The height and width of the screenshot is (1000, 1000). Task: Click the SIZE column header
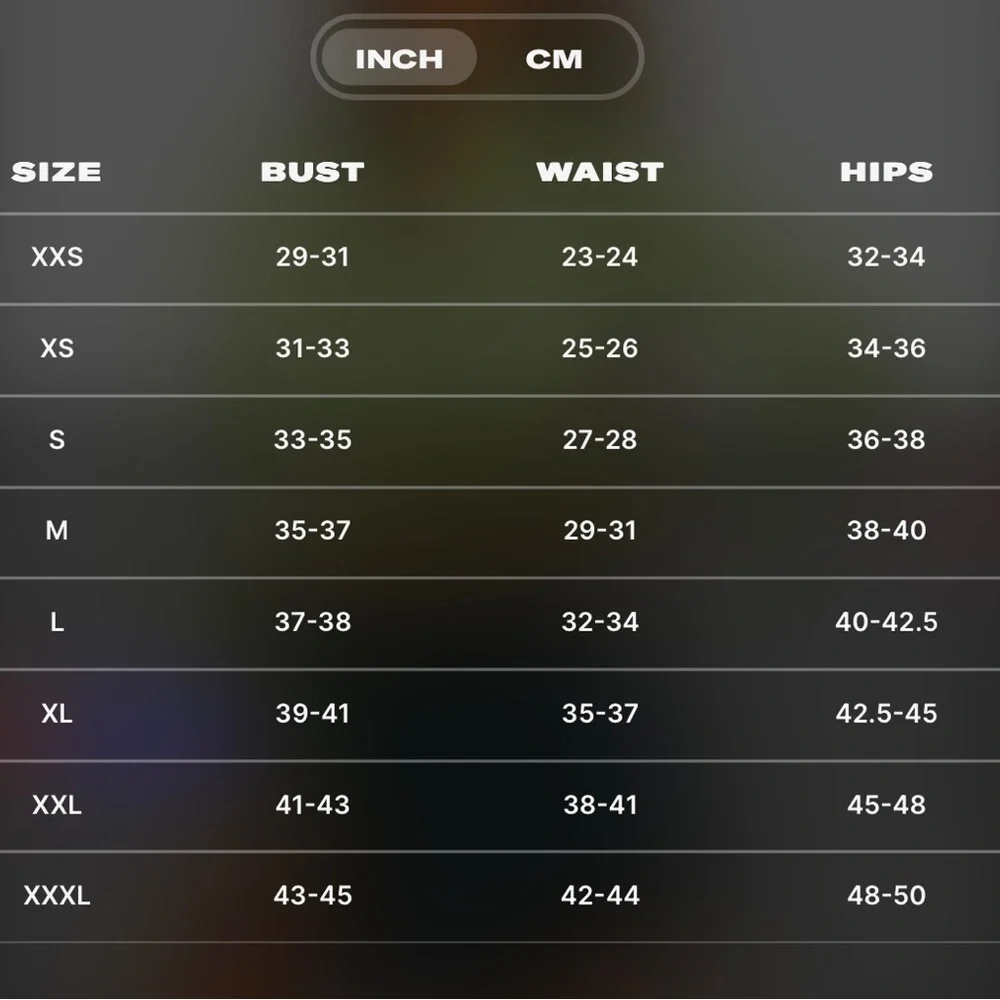(56, 172)
